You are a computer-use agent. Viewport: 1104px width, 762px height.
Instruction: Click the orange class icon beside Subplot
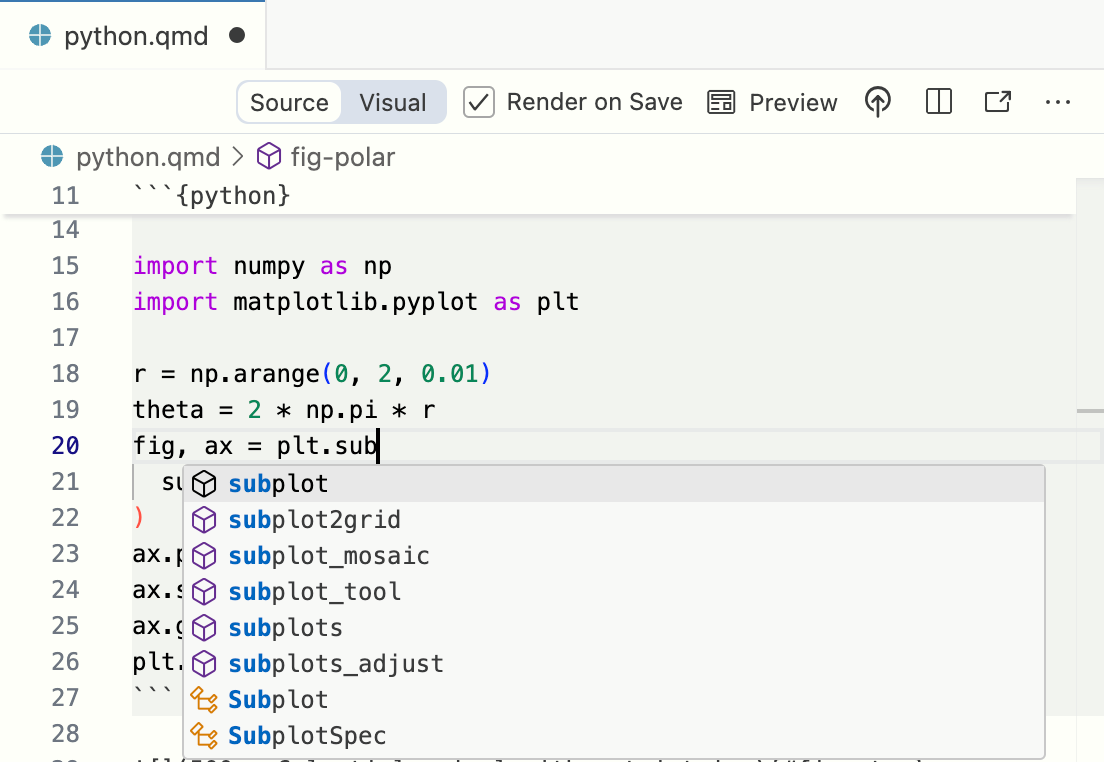(x=204, y=699)
